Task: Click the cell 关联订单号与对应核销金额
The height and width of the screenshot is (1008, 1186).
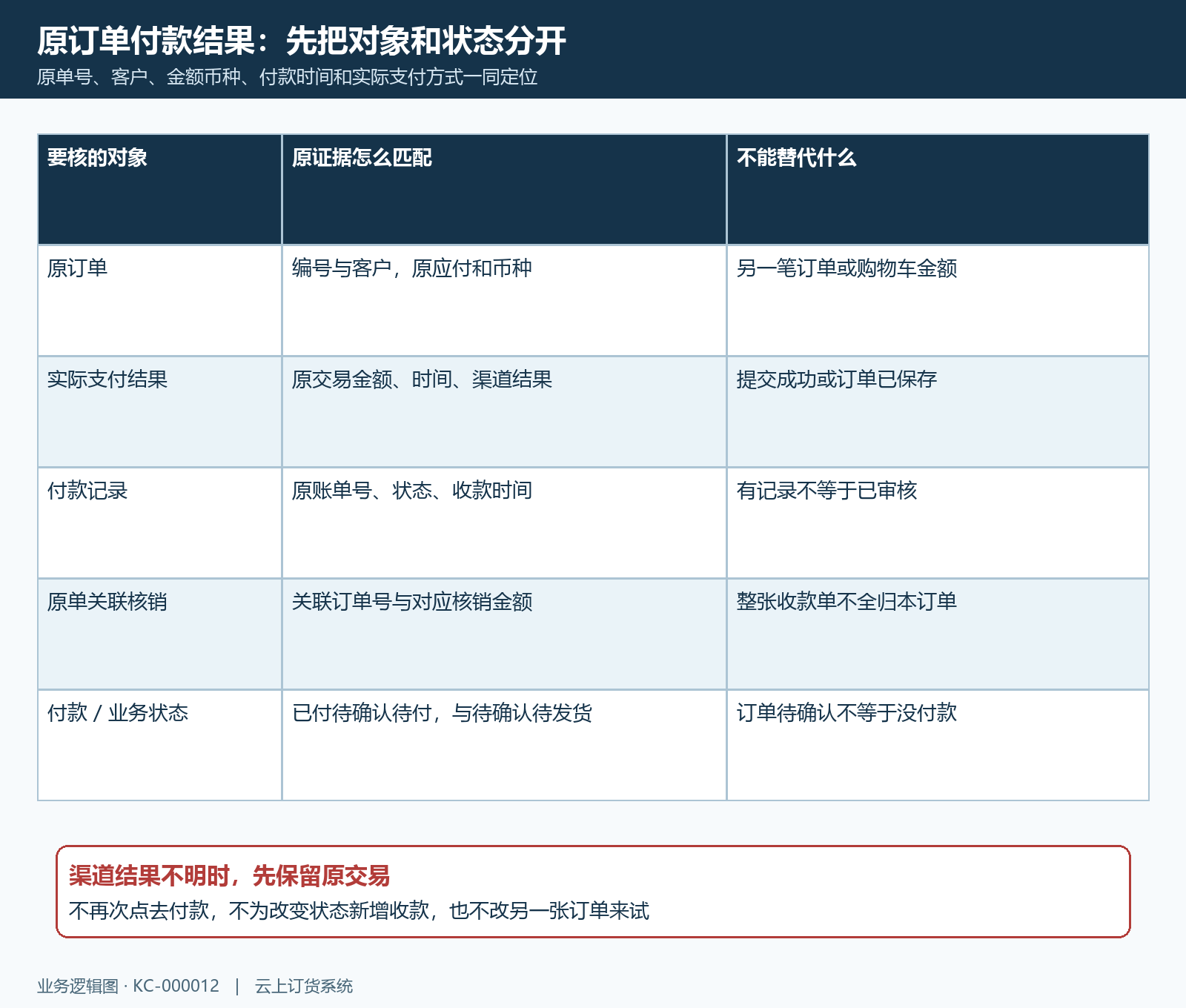Action: click(x=504, y=634)
